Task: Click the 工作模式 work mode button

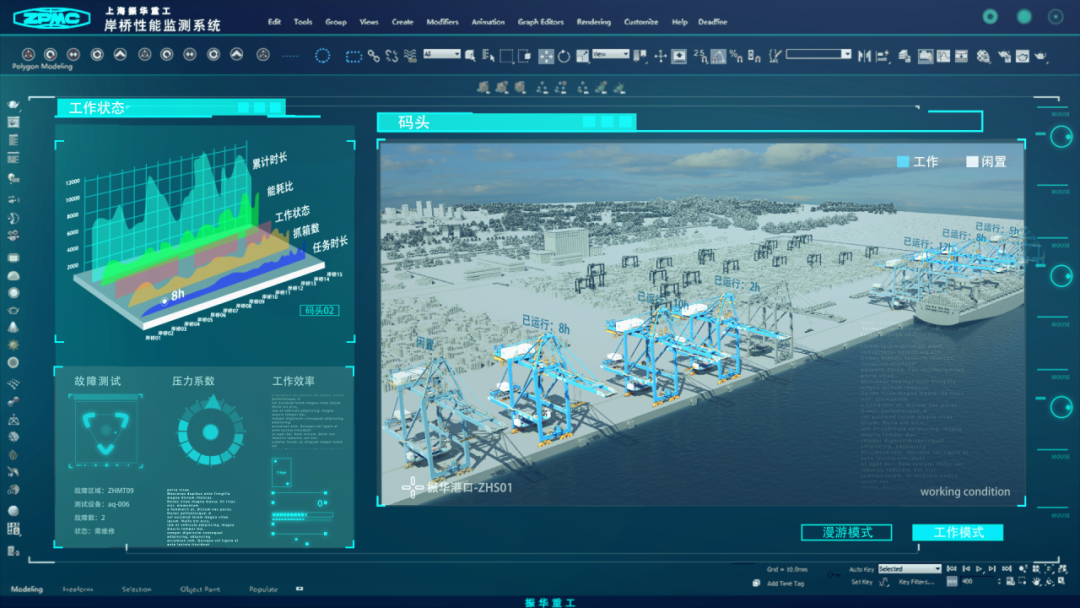Action: [x=957, y=532]
